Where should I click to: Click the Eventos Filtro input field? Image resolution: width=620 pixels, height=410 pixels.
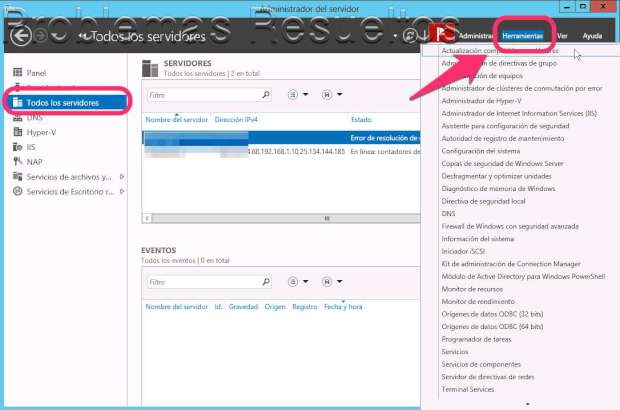tap(209, 282)
